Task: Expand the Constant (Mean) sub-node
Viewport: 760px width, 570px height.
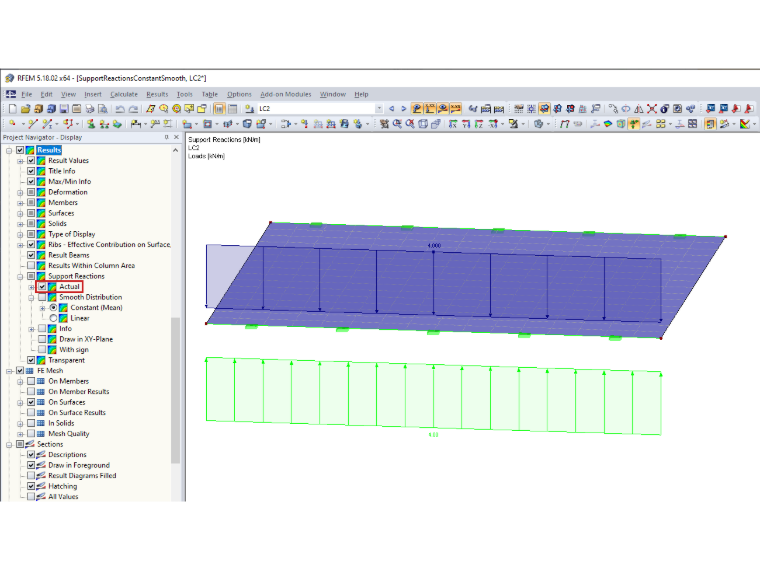Action: (42, 308)
